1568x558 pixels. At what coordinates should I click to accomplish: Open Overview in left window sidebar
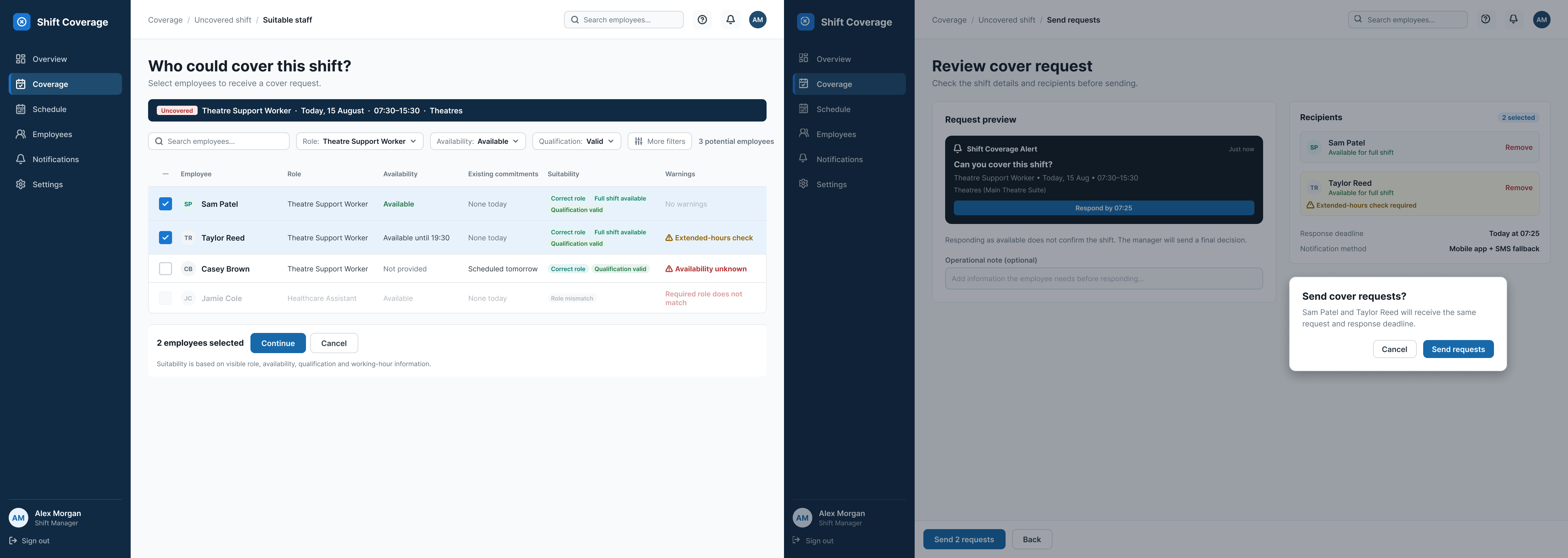click(x=65, y=59)
